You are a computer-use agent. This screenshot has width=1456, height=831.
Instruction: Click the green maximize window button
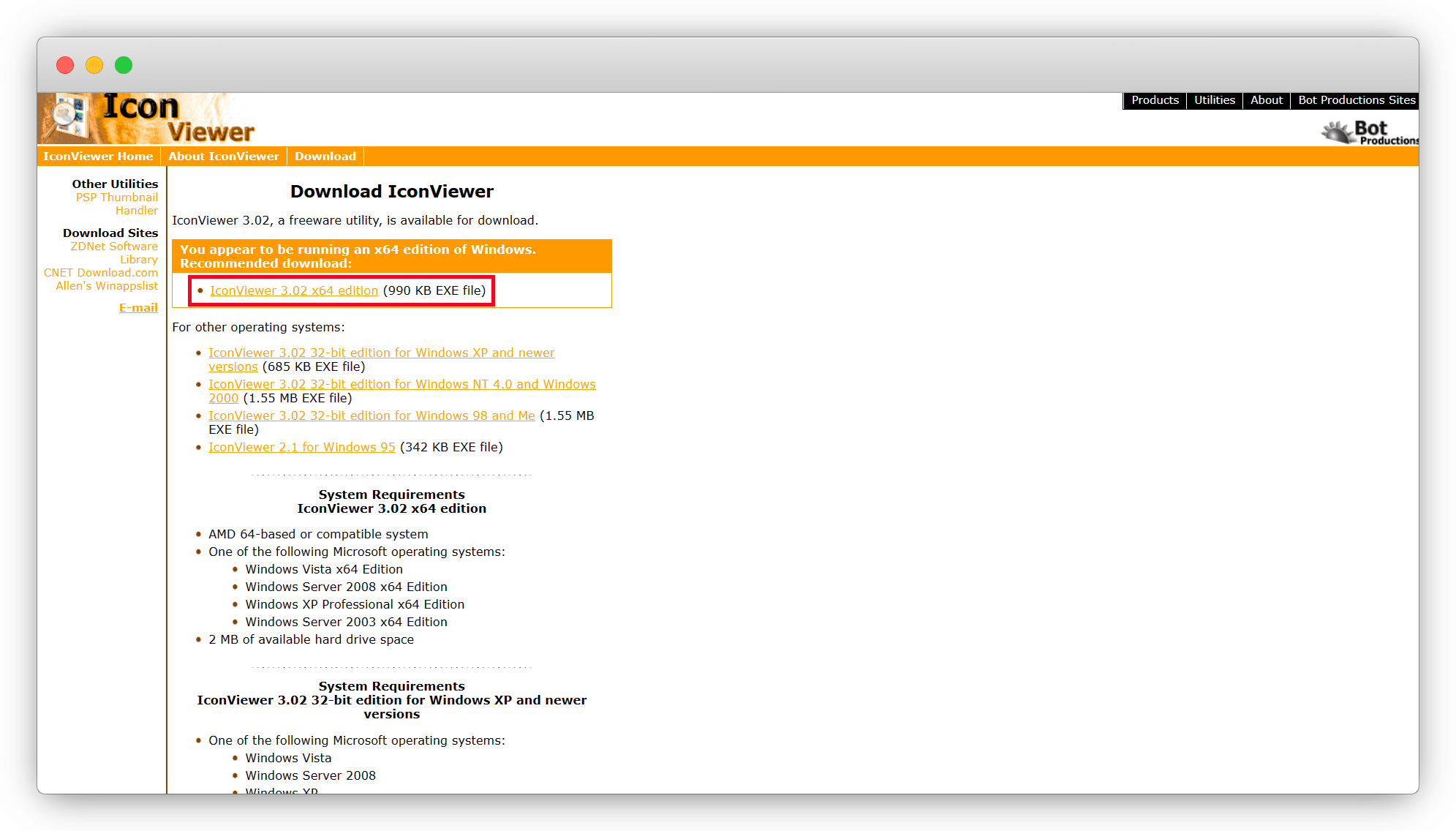pos(124,65)
